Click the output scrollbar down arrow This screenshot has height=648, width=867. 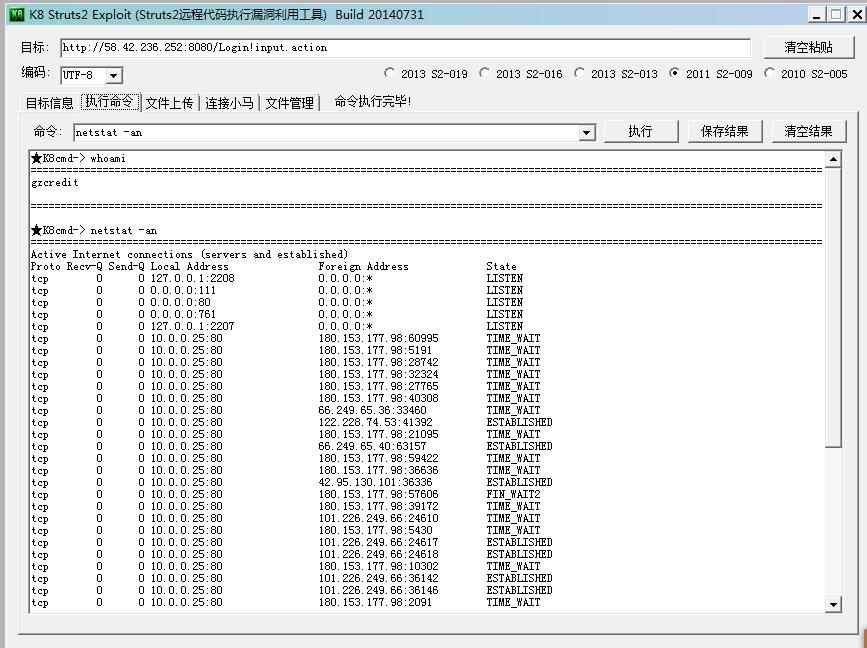[x=833, y=604]
